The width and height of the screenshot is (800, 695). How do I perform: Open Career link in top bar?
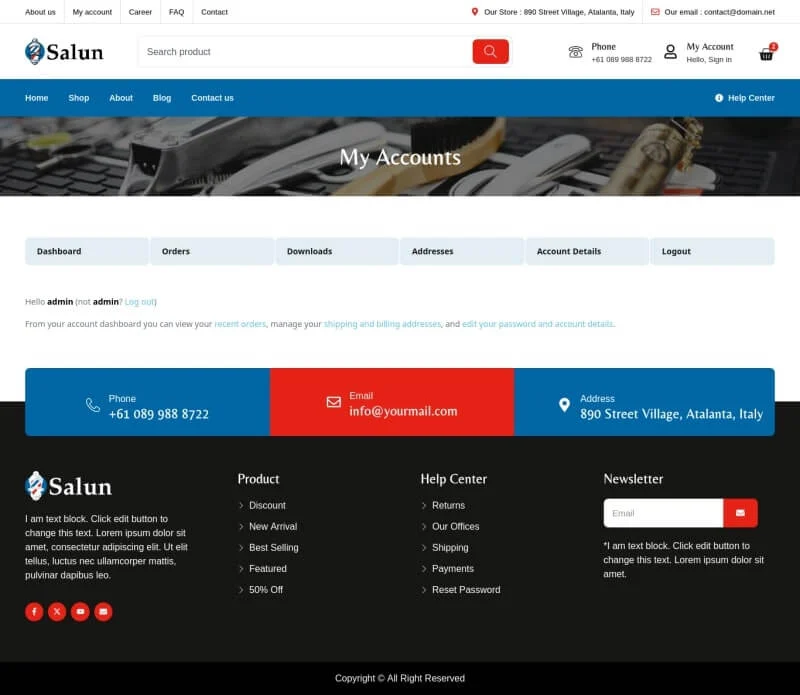(140, 12)
